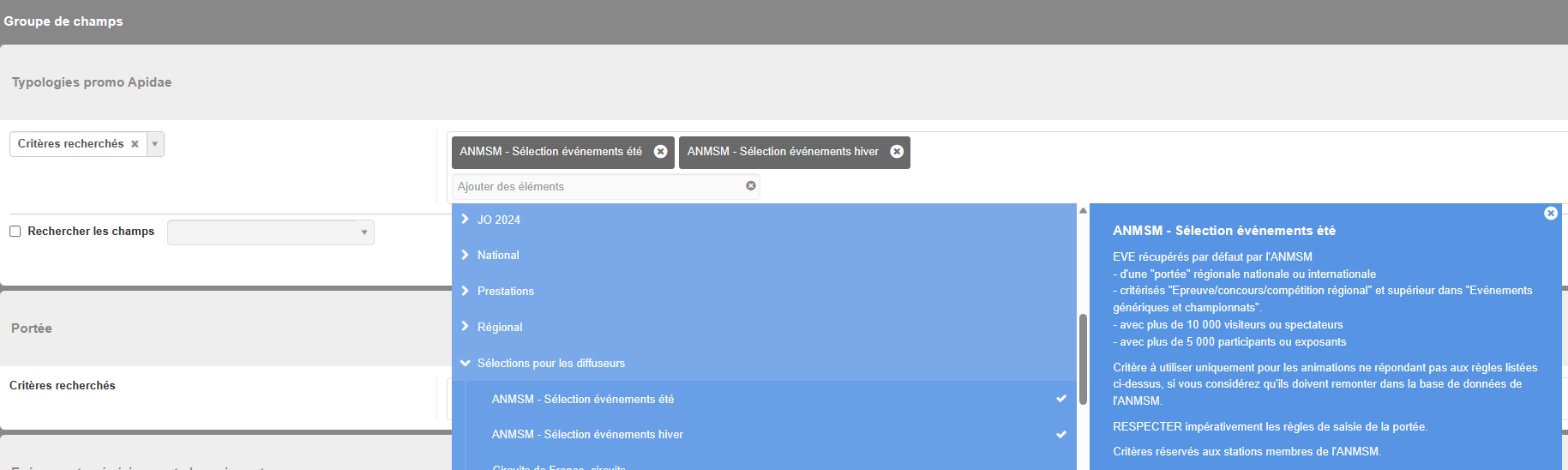Open the 'Critères recherchés' dropdown arrow
Viewport: 1568px width, 470px height.
pos(155,144)
